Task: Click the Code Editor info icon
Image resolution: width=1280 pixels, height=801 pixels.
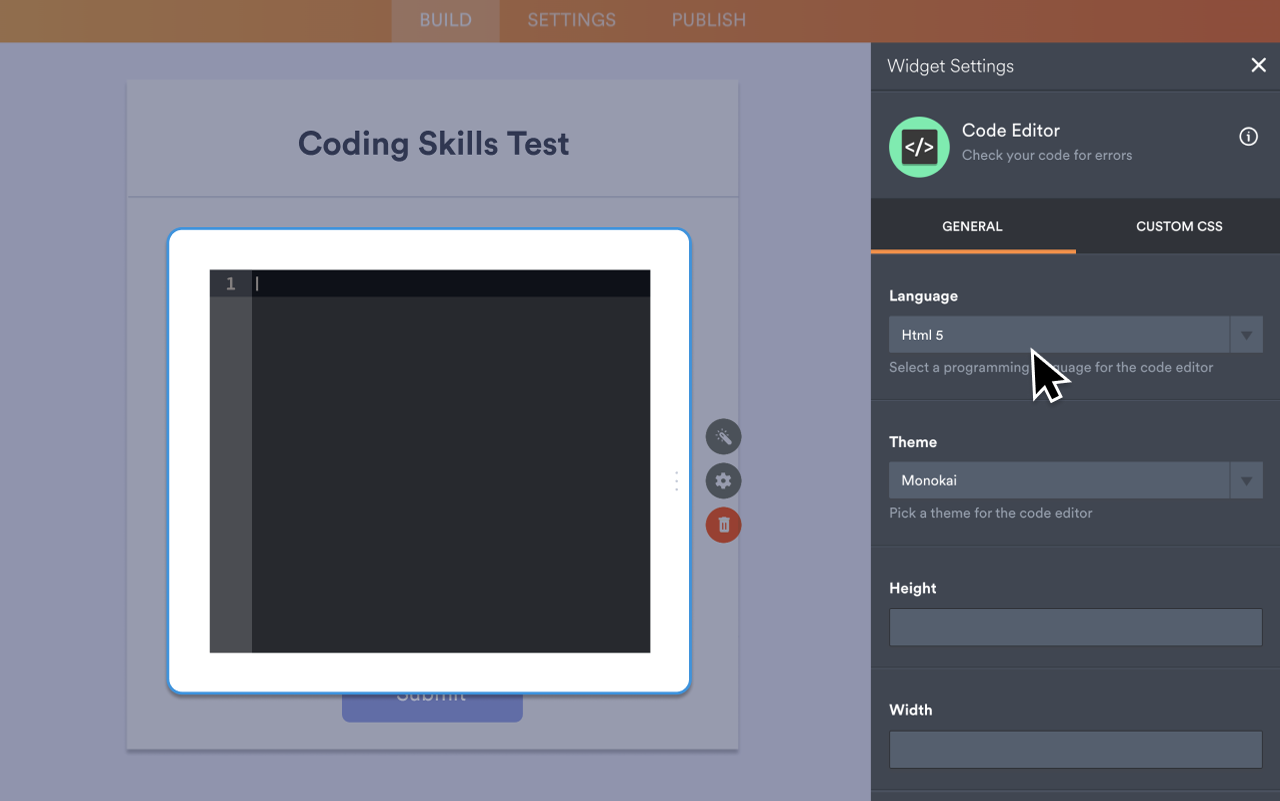Action: click(1248, 137)
